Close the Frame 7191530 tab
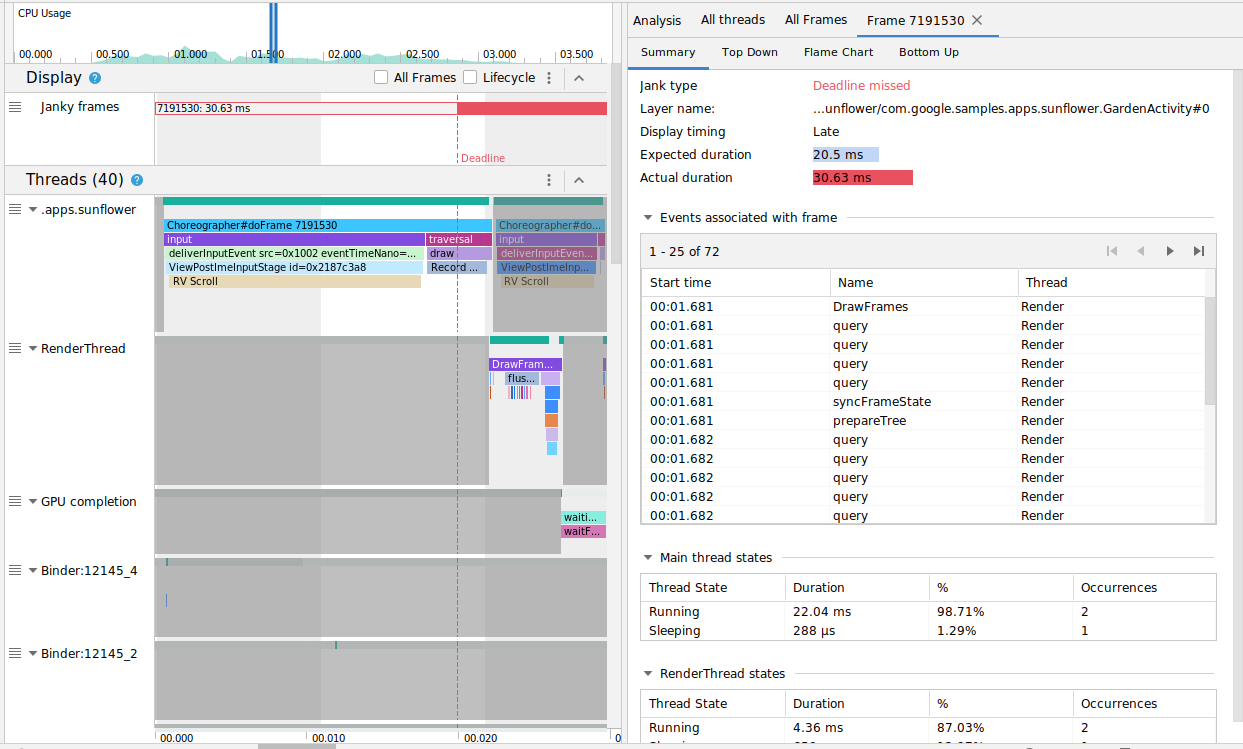Viewport: 1243px width, 749px height. (x=977, y=19)
